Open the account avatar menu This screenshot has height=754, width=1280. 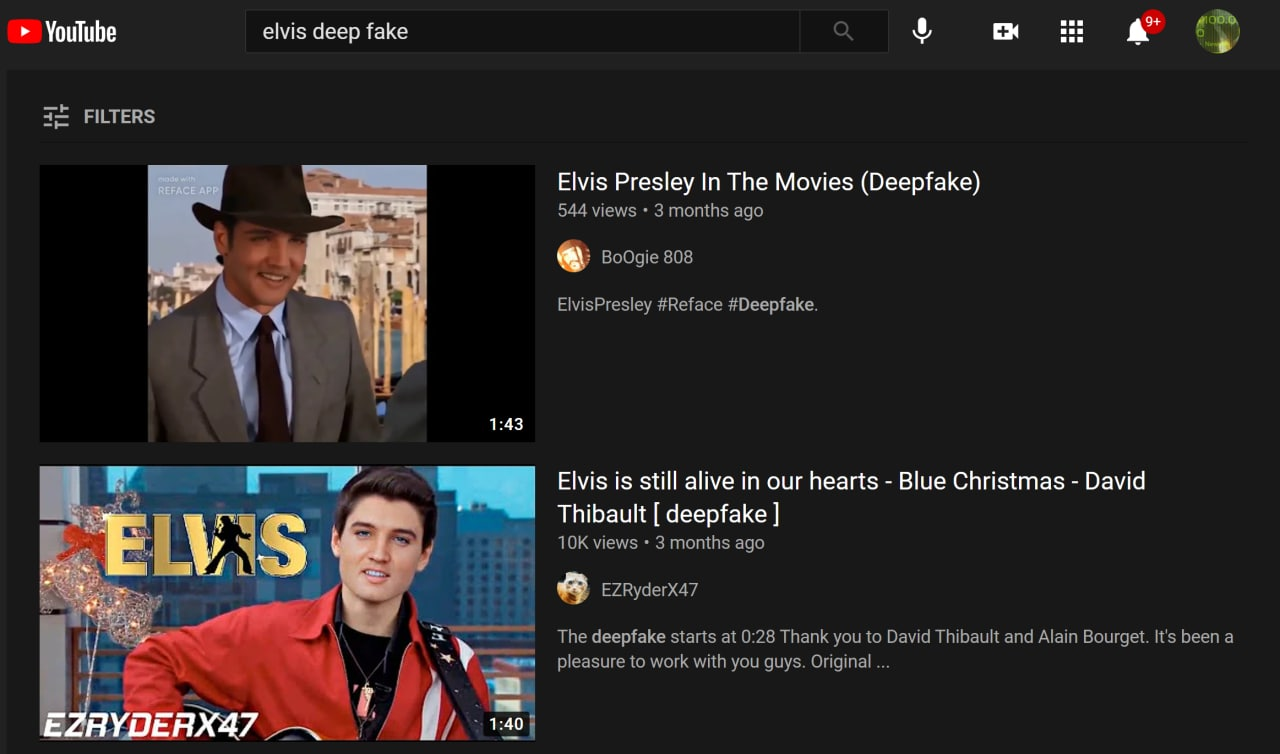(x=1217, y=31)
